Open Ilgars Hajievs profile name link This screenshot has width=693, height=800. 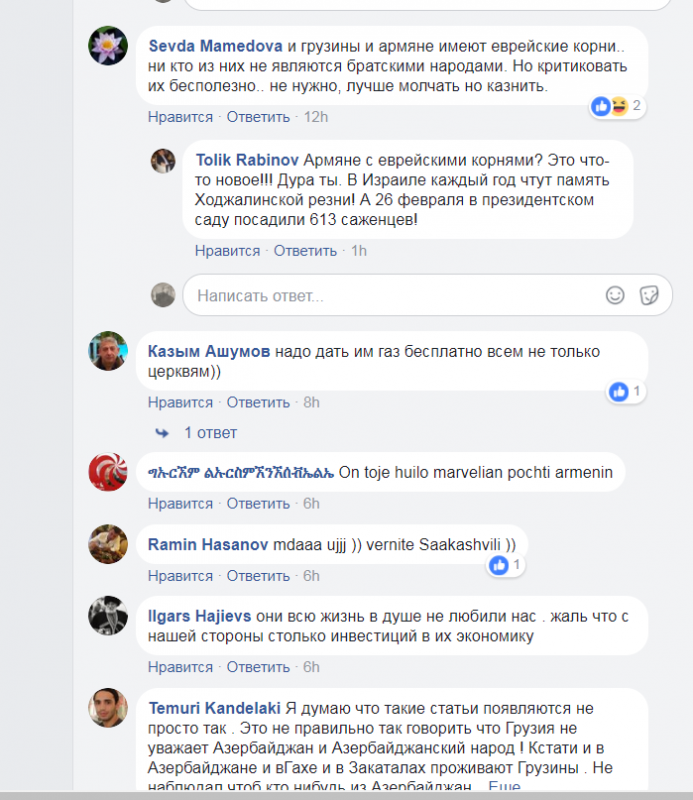[x=200, y=616]
